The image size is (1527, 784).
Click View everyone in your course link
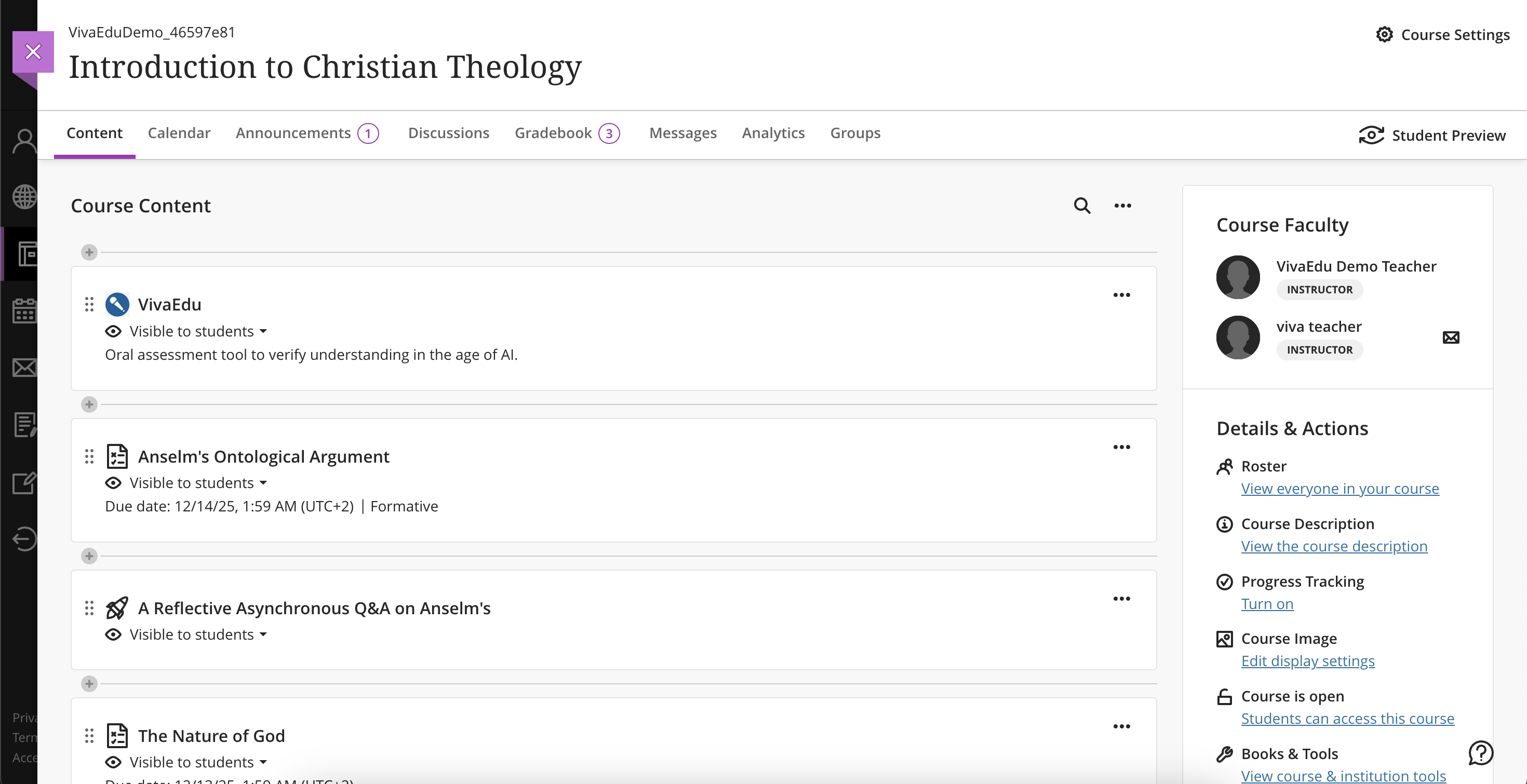[1340, 489]
